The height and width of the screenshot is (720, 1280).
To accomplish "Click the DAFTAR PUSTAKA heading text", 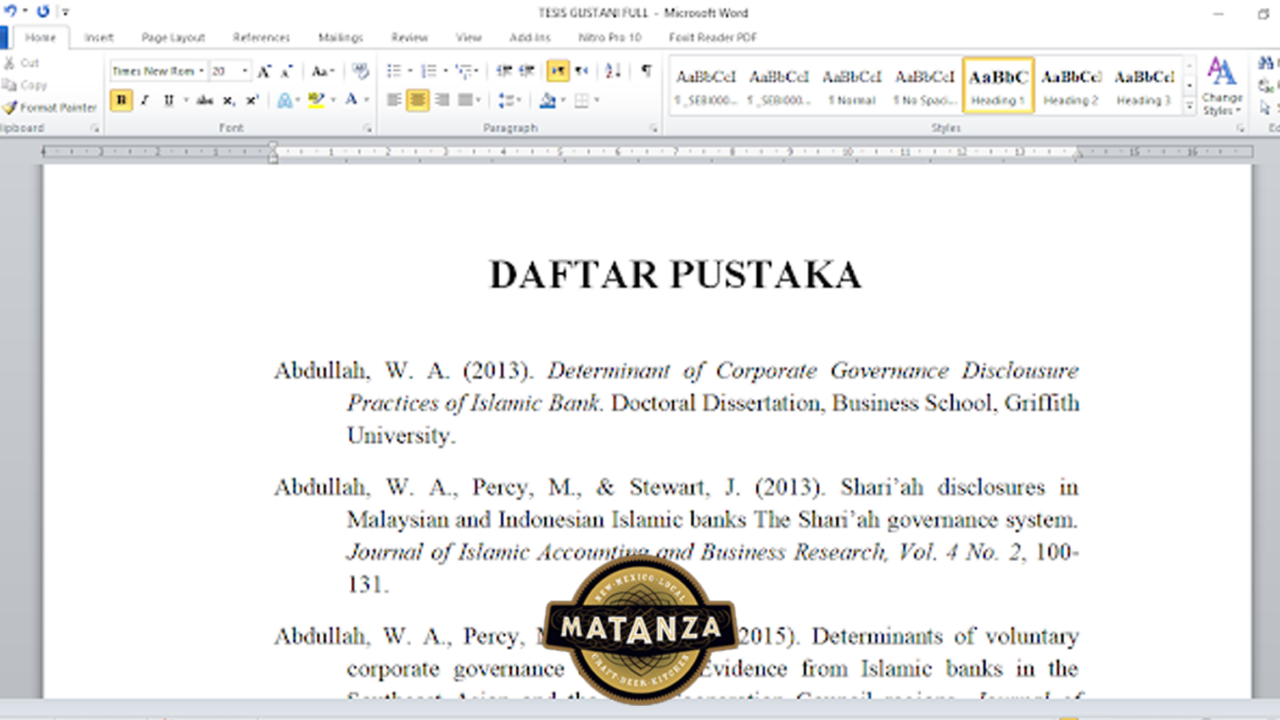I will point(675,275).
